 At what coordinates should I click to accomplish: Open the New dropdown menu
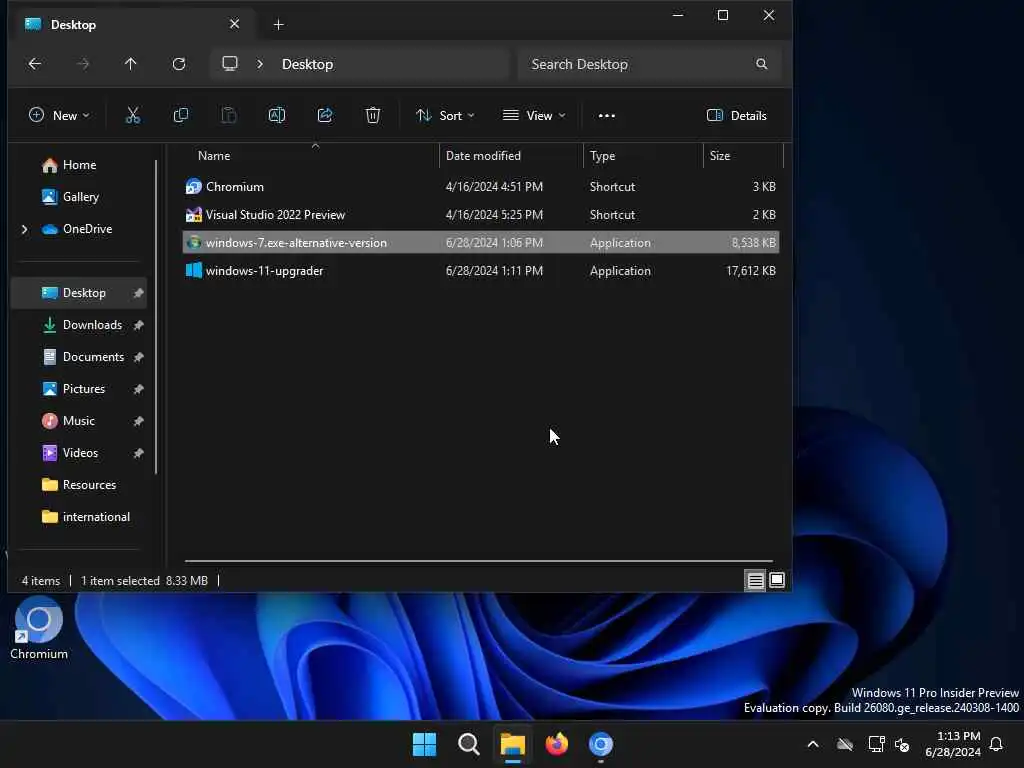click(59, 116)
